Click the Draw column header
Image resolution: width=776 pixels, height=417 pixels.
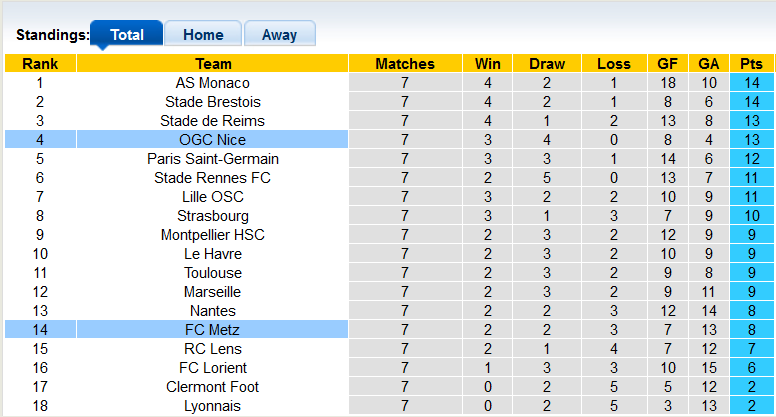[547, 64]
